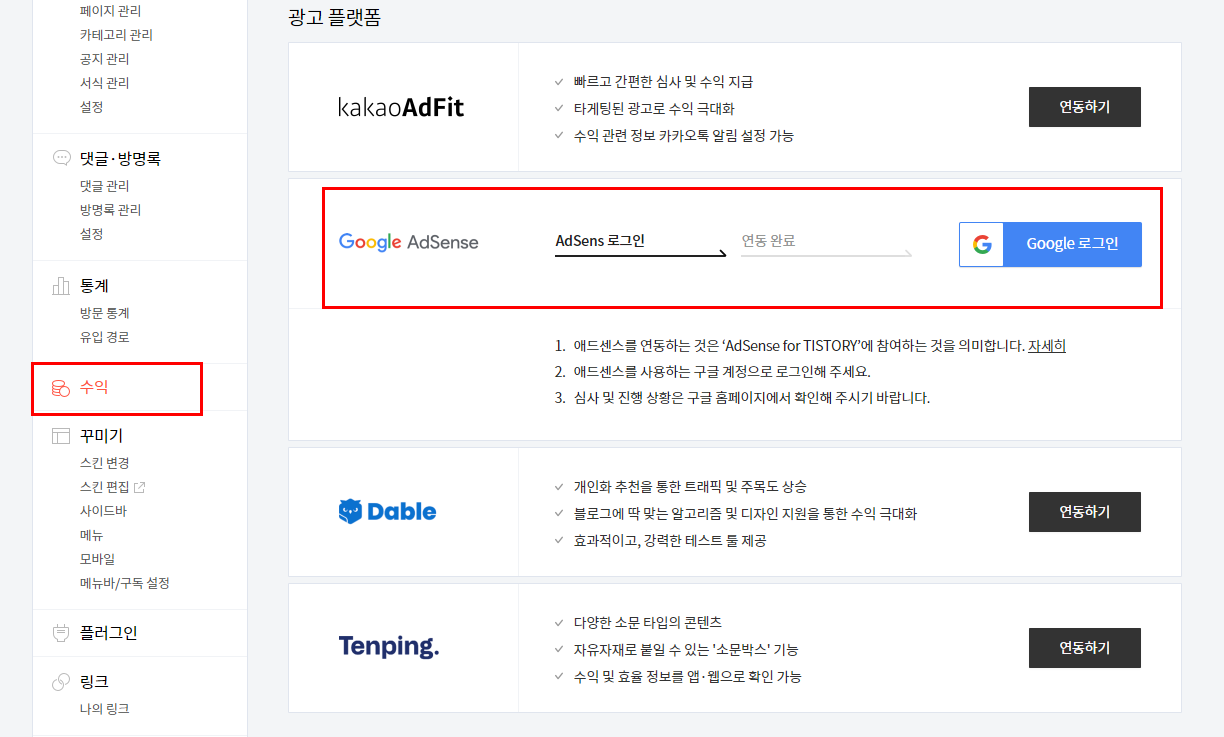Open 페이지 관리 in the sidebar
Image resolution: width=1224 pixels, height=737 pixels.
(110, 11)
